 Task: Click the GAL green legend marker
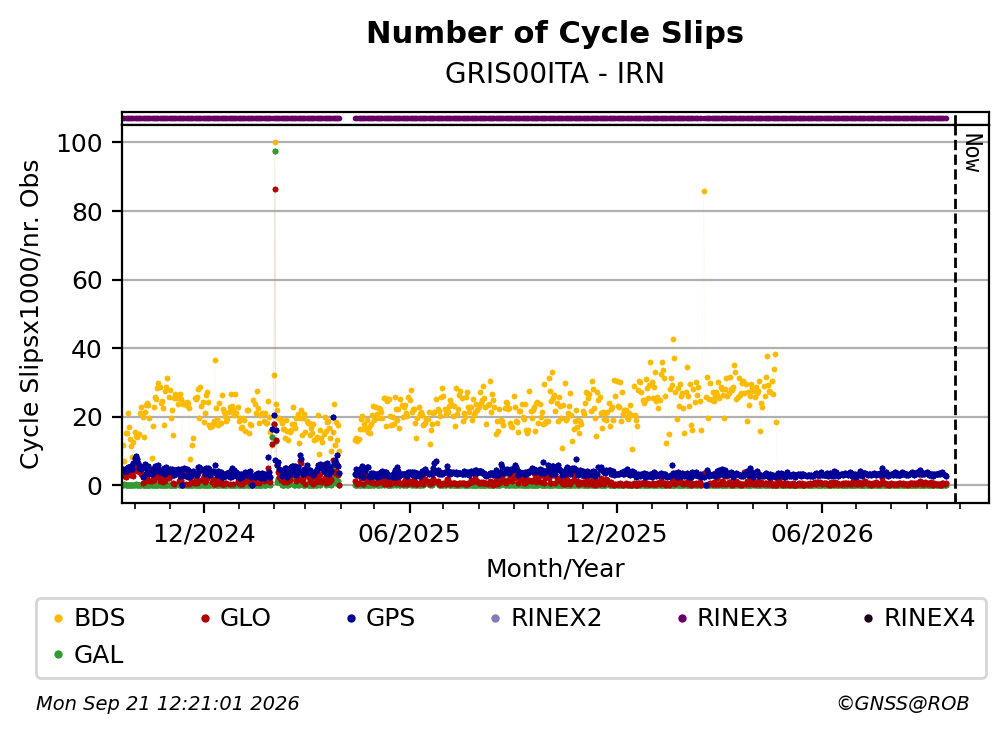[58, 655]
